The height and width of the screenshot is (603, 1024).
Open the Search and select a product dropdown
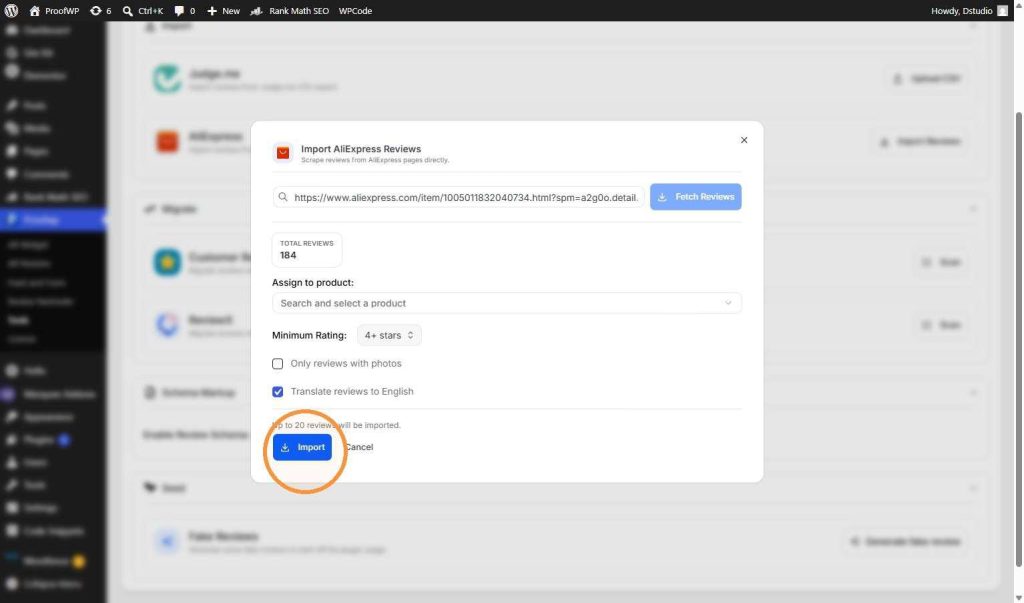click(507, 303)
